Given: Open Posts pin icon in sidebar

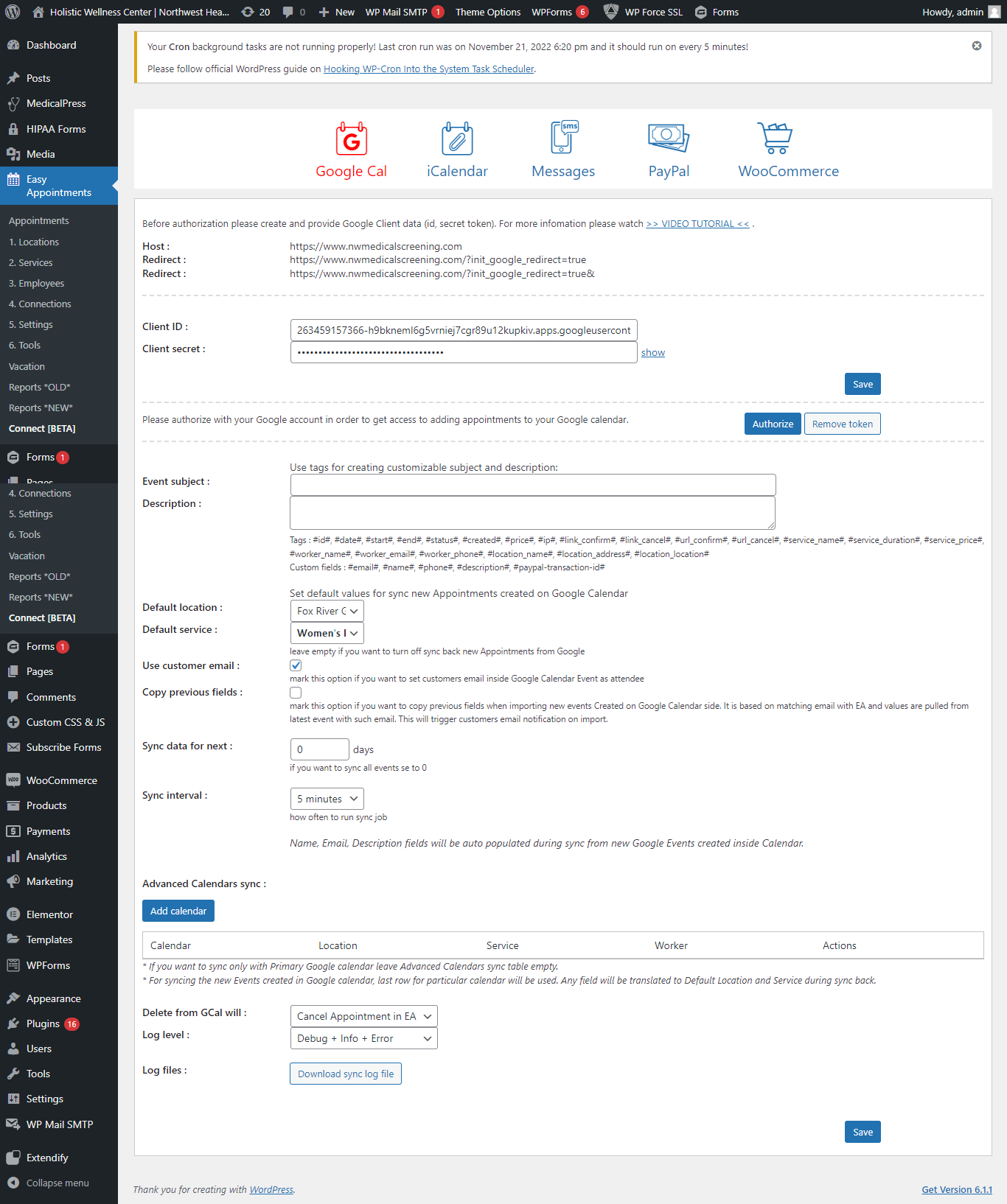Looking at the screenshot, I should (13, 78).
